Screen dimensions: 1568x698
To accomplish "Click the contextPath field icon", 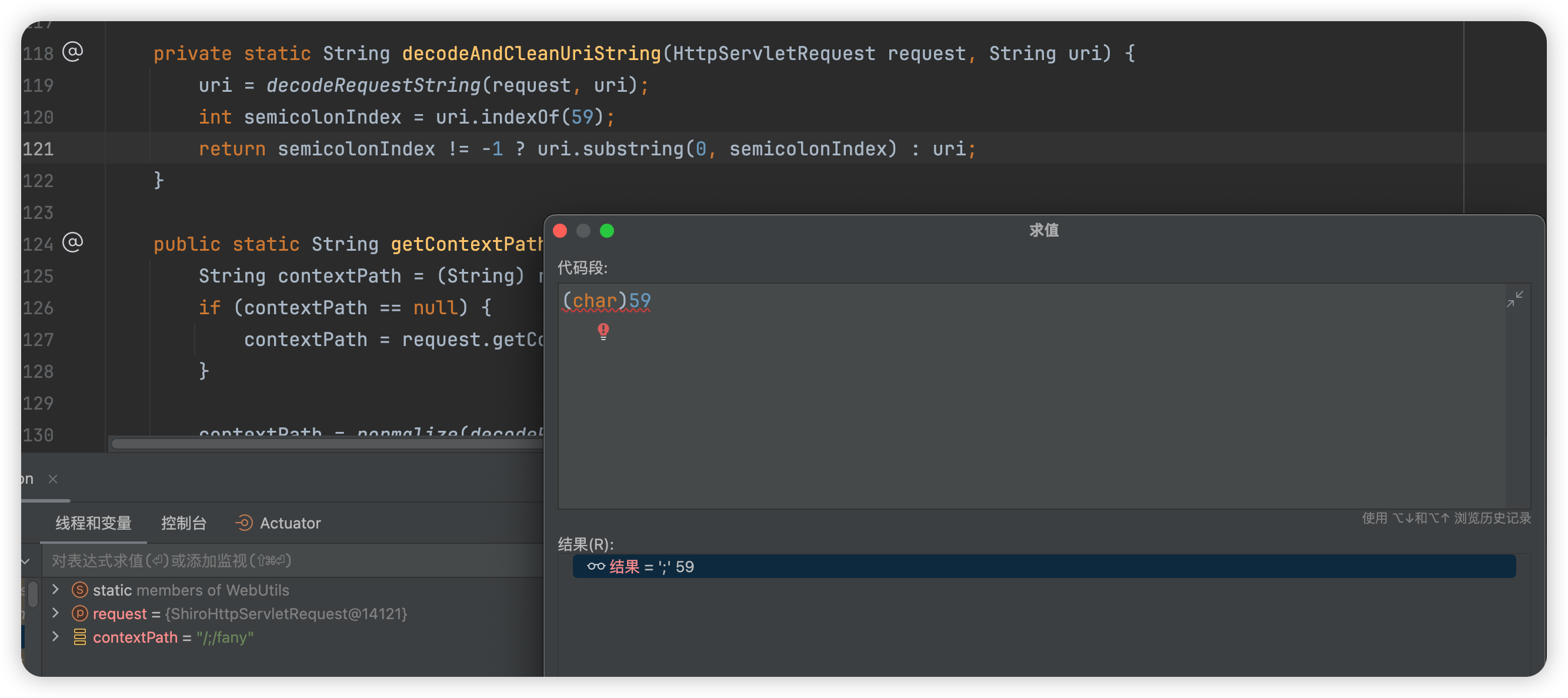I will click(79, 637).
